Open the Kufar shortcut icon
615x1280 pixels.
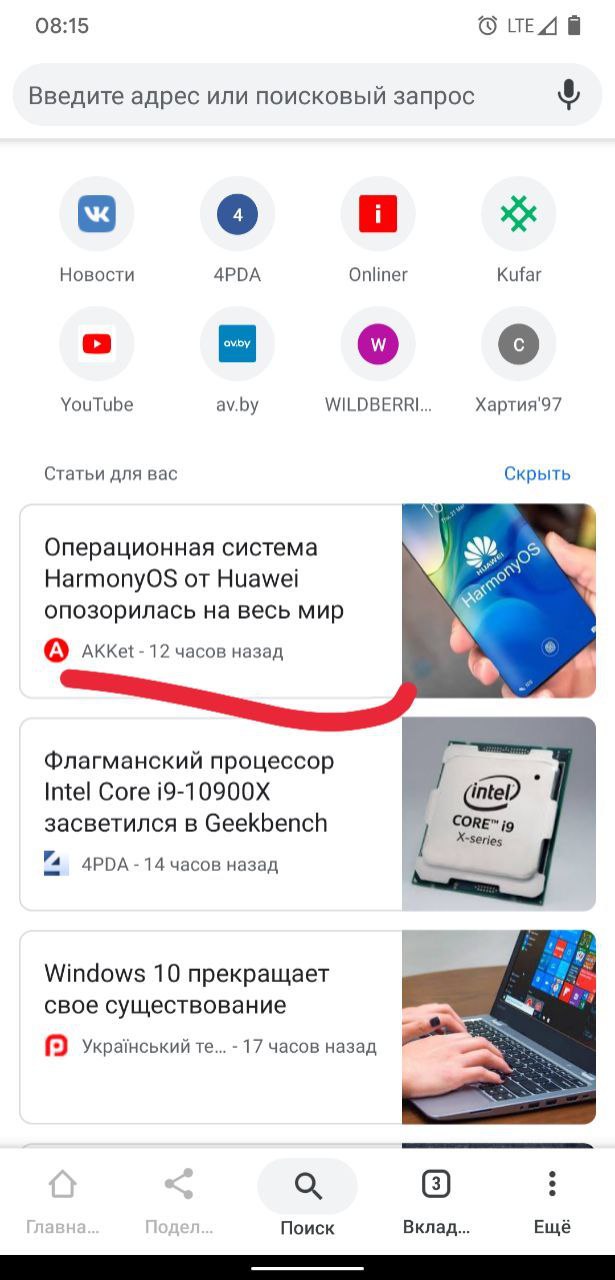pos(519,213)
